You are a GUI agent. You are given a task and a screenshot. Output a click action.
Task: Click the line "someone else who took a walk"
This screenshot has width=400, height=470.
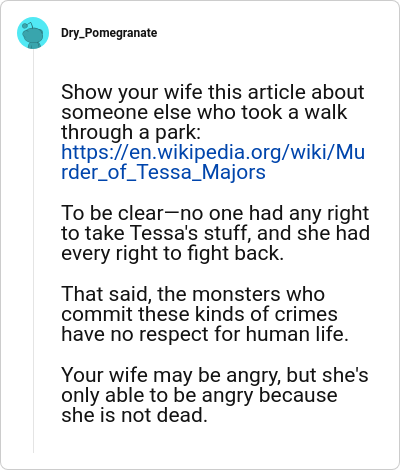(x=204, y=112)
